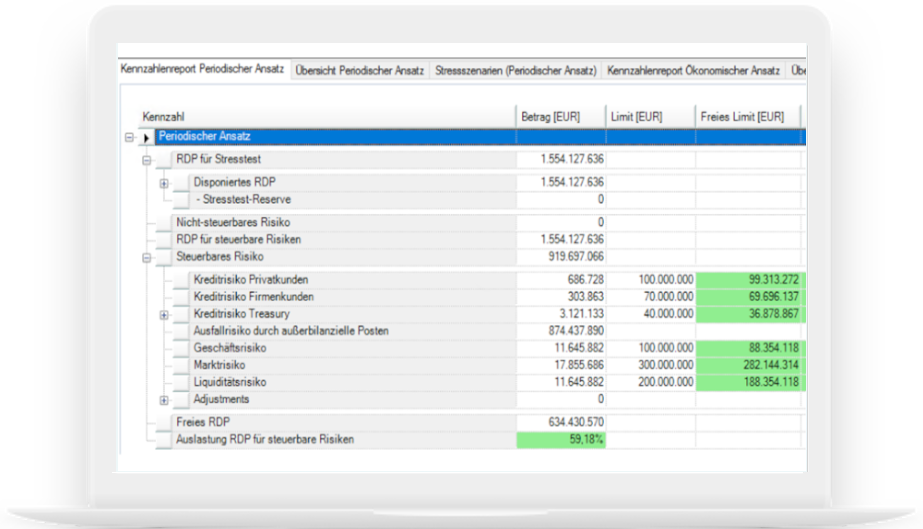The width and height of the screenshot is (923, 529).
Task: Select Auslastung RDP für steuerbare Risiken row
Action: 480,440
